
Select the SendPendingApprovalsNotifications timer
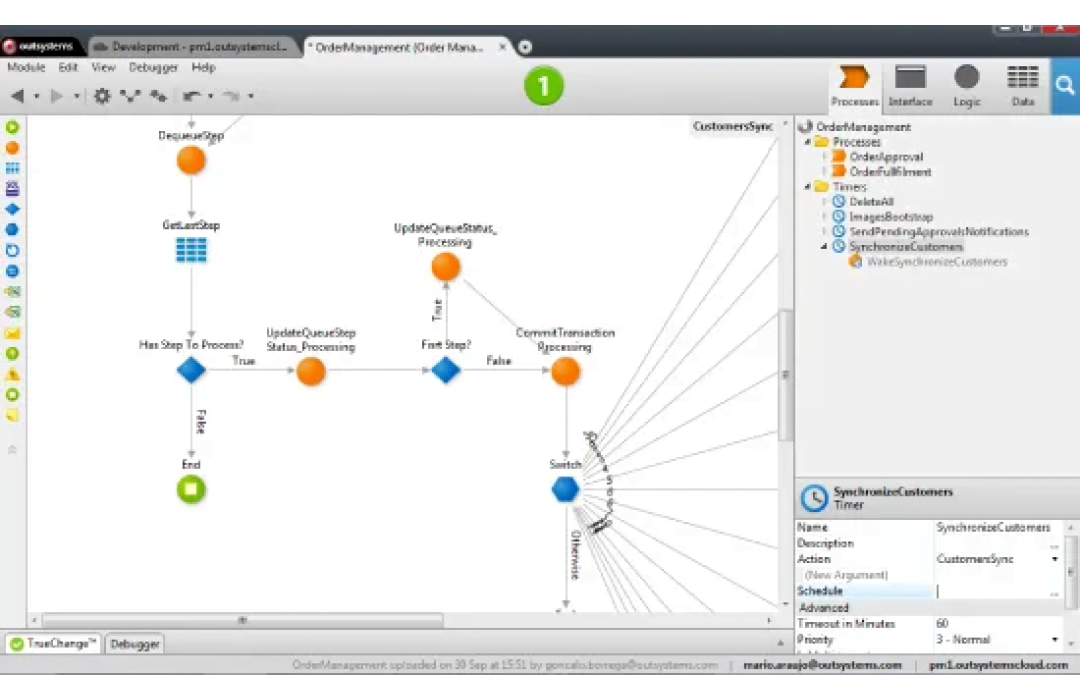click(x=939, y=231)
